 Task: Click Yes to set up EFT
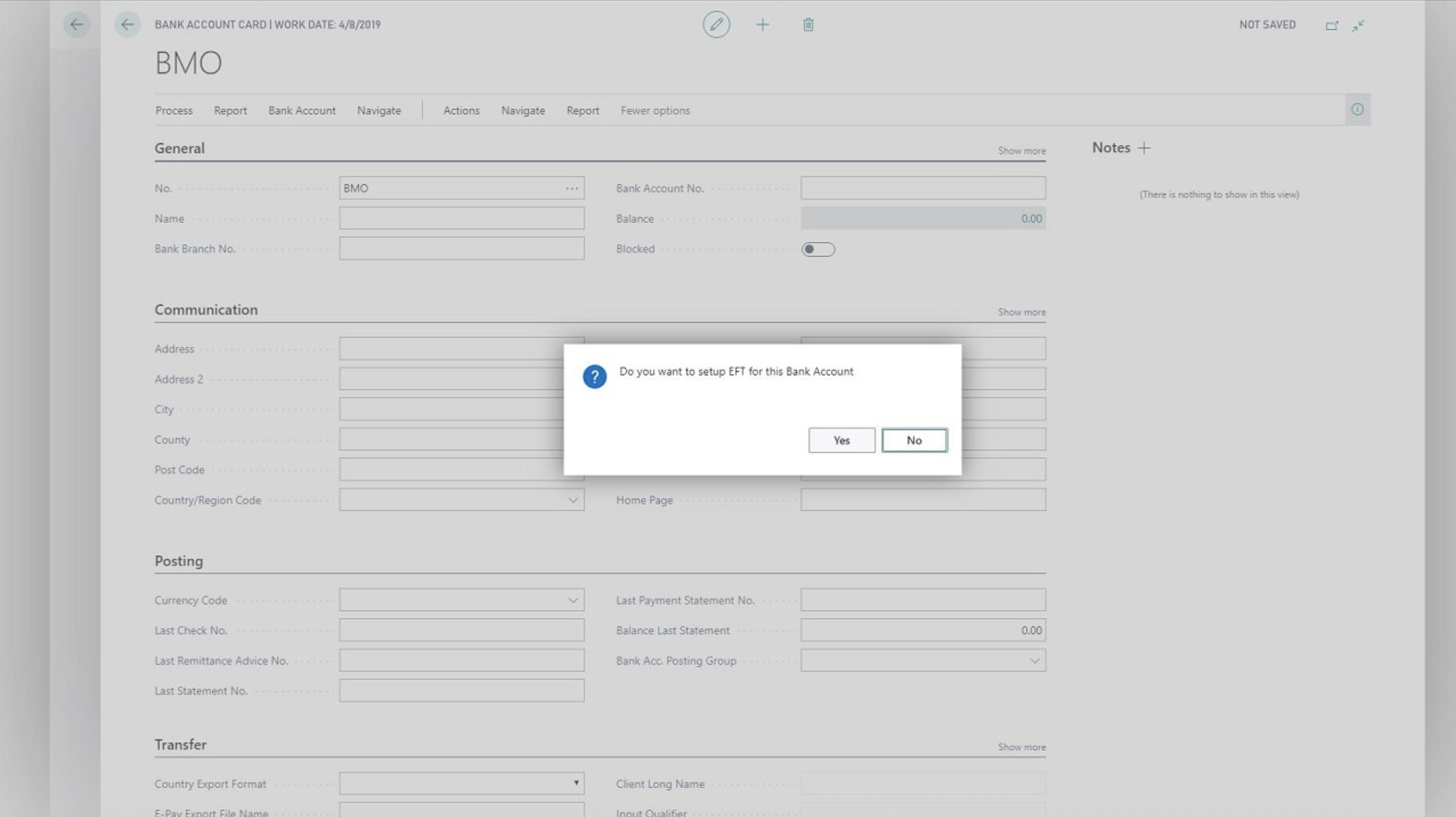(x=842, y=440)
